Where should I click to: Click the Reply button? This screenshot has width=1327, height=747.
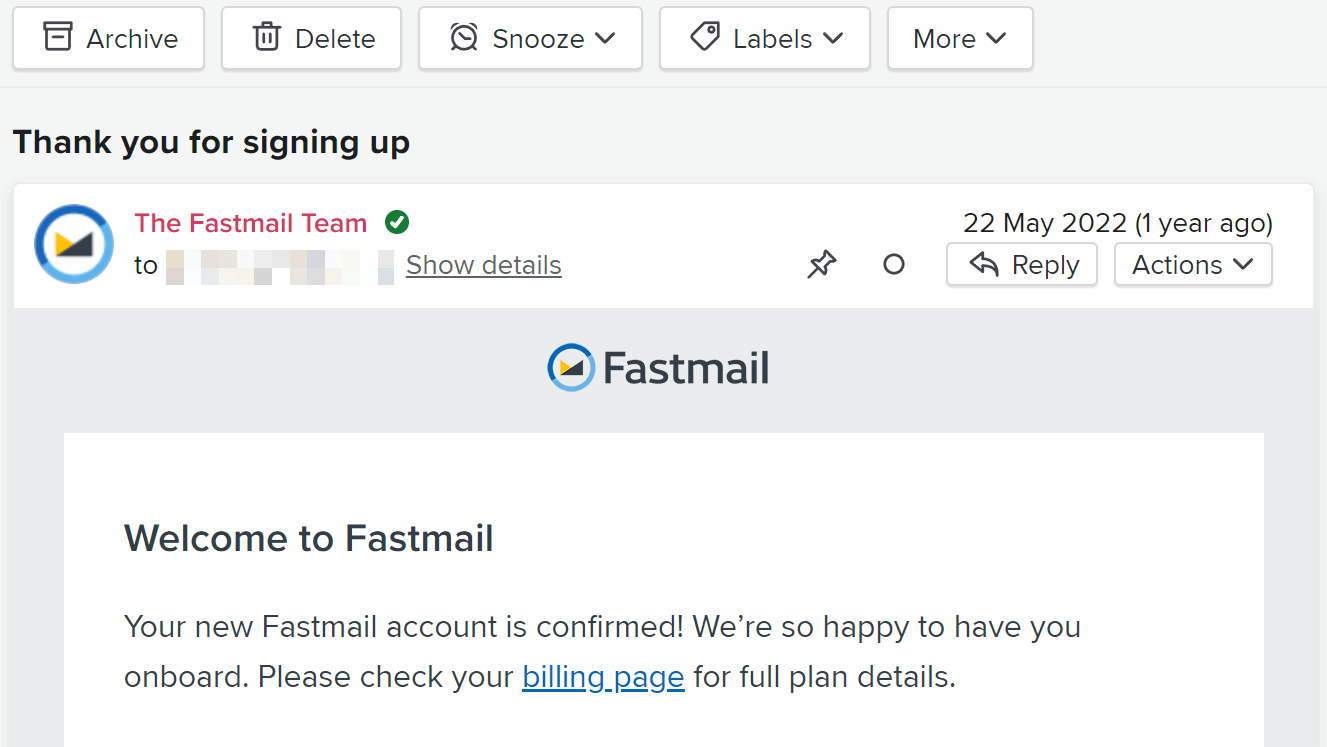1022,265
